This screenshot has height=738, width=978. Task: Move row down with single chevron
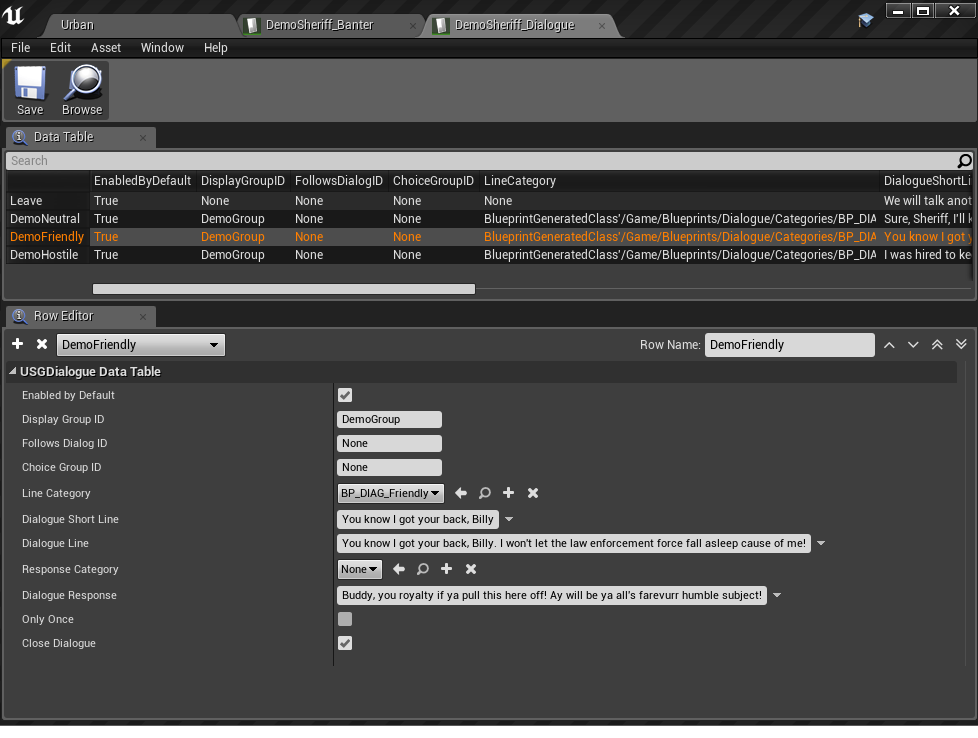pos(913,345)
